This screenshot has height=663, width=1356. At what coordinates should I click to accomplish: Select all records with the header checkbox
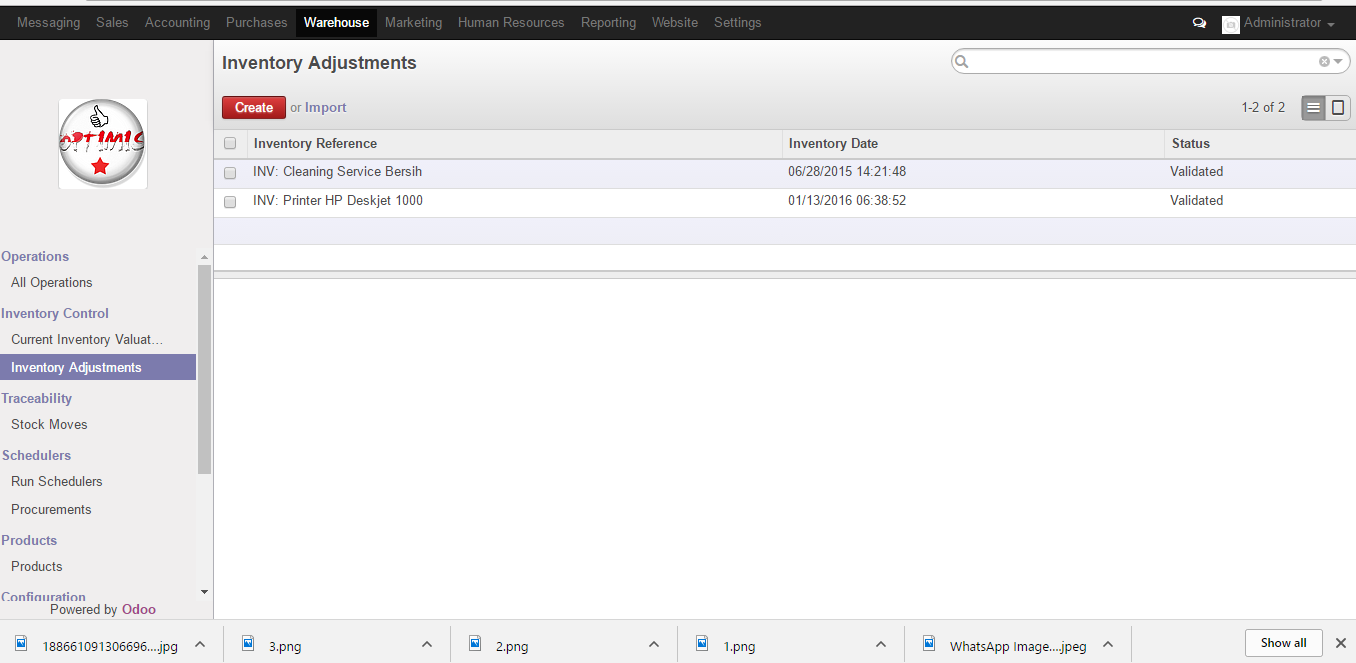(230, 143)
